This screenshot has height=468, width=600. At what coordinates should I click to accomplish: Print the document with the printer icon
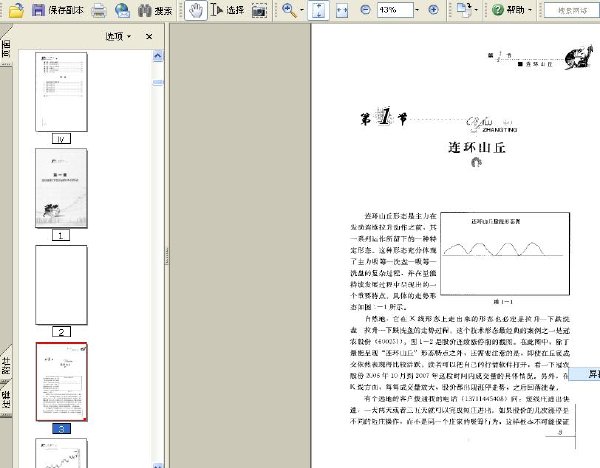[99, 10]
